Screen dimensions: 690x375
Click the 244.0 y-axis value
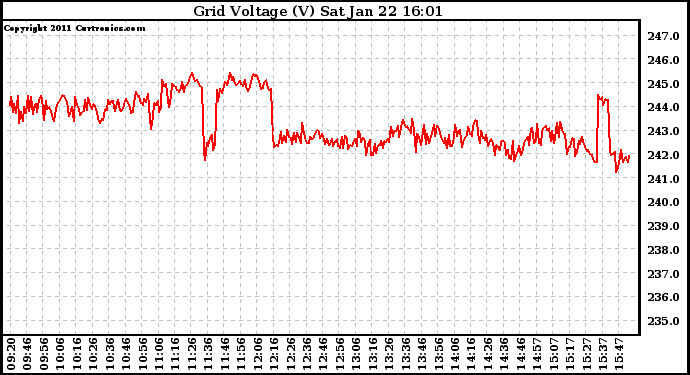[x=663, y=107]
